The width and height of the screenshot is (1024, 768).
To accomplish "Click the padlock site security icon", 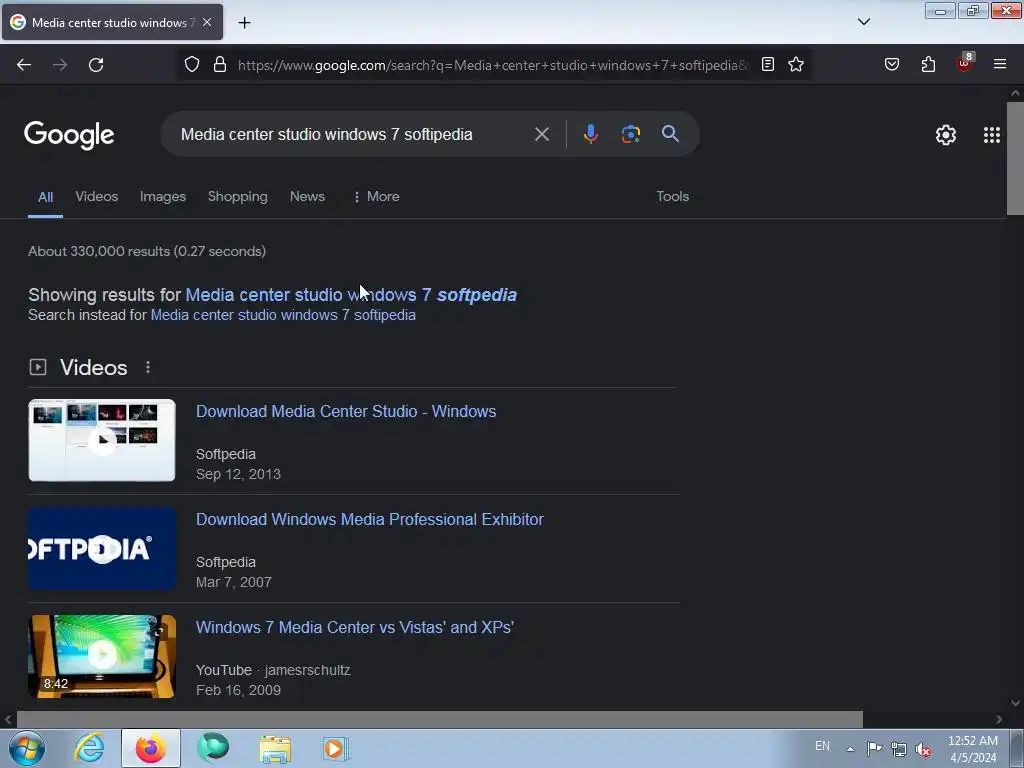I will (220, 64).
